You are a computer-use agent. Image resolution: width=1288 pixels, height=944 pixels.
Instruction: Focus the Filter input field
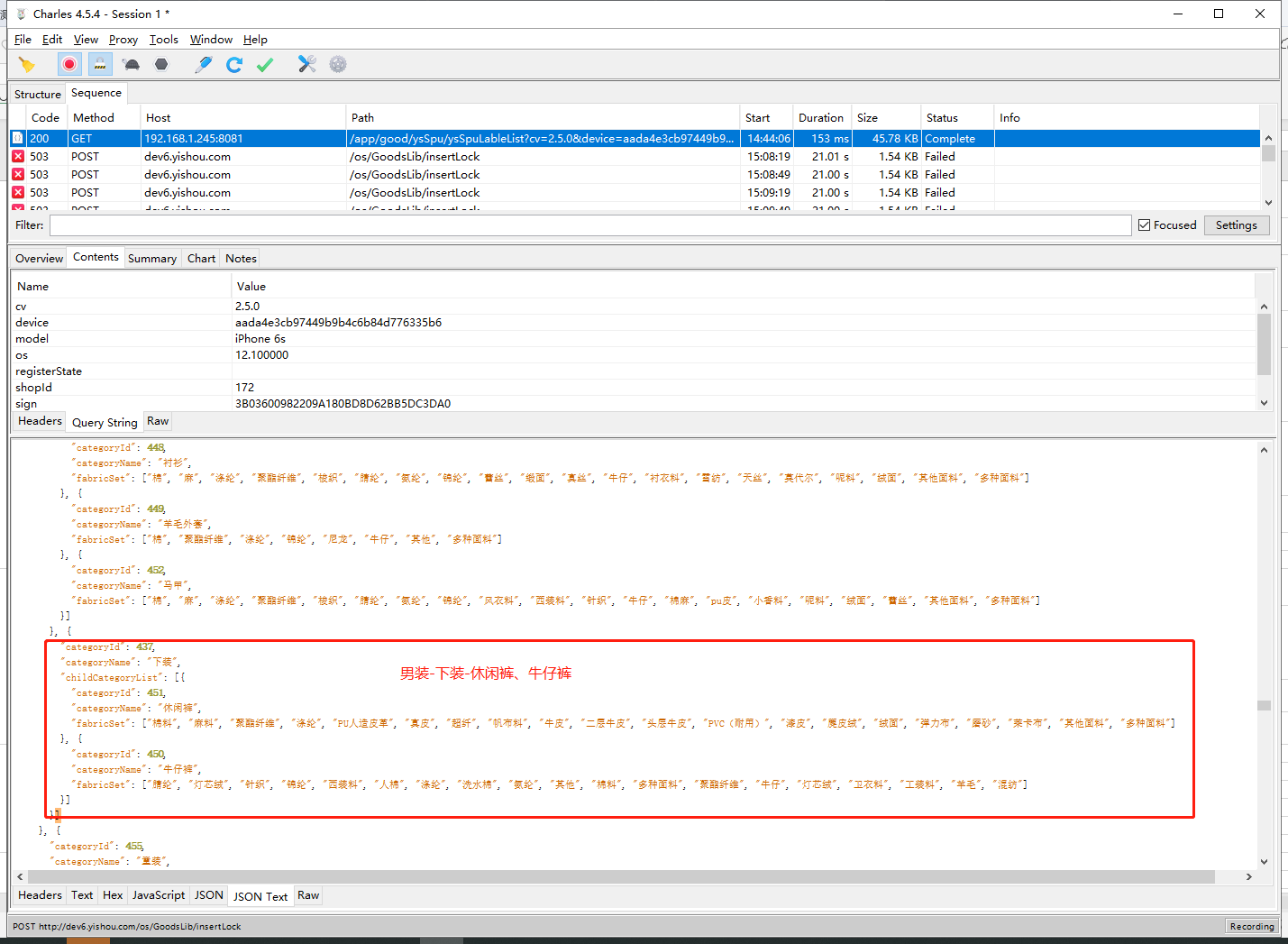click(590, 225)
